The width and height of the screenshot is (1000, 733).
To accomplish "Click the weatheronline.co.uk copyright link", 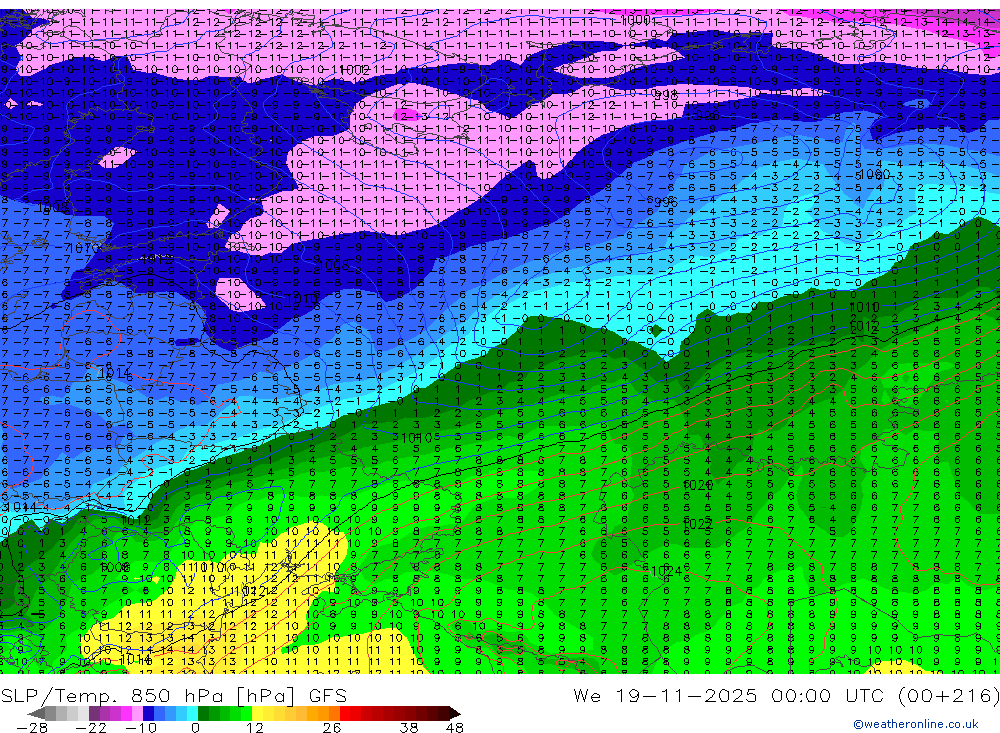I will coord(915,724).
